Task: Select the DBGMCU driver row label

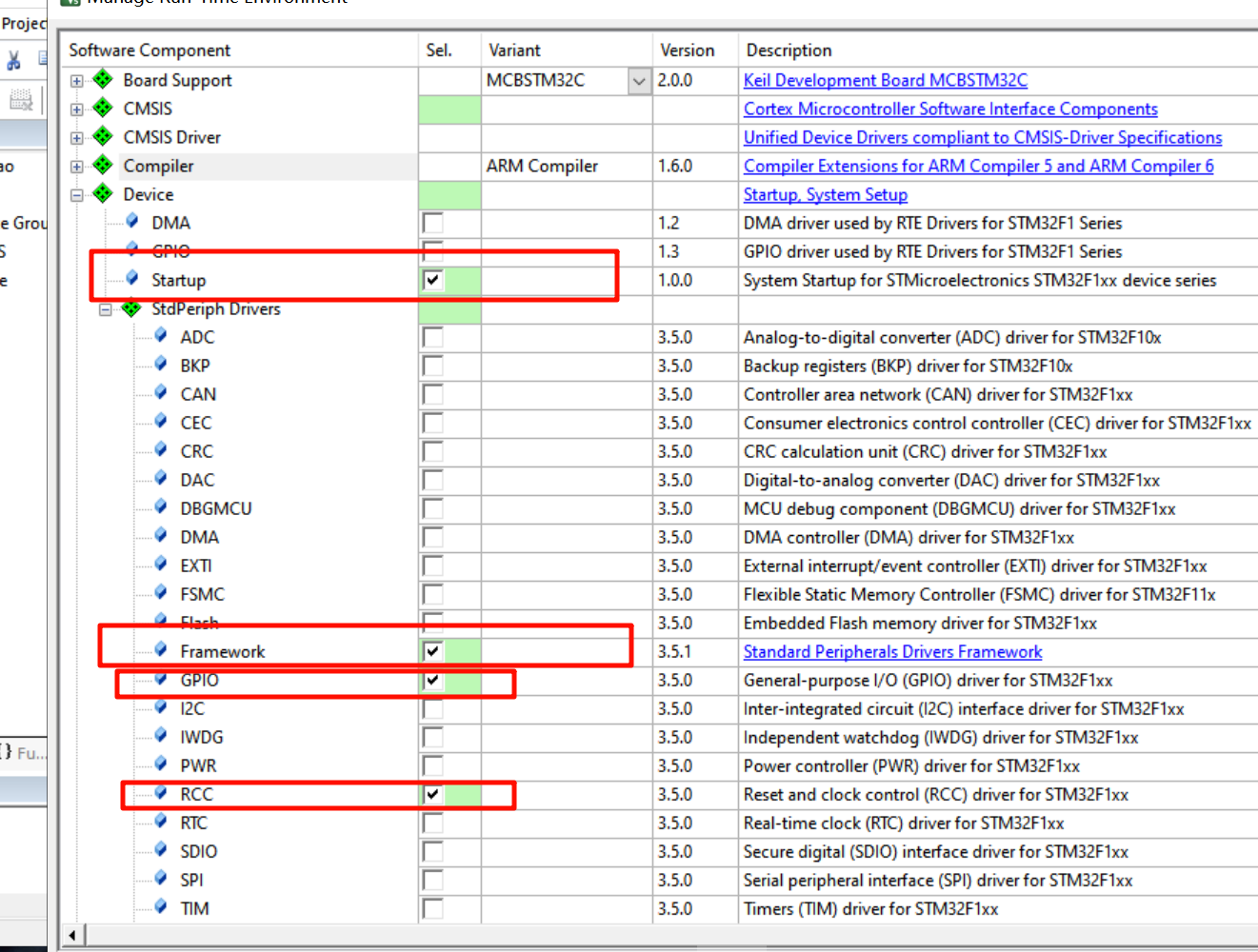Action: 216,508
